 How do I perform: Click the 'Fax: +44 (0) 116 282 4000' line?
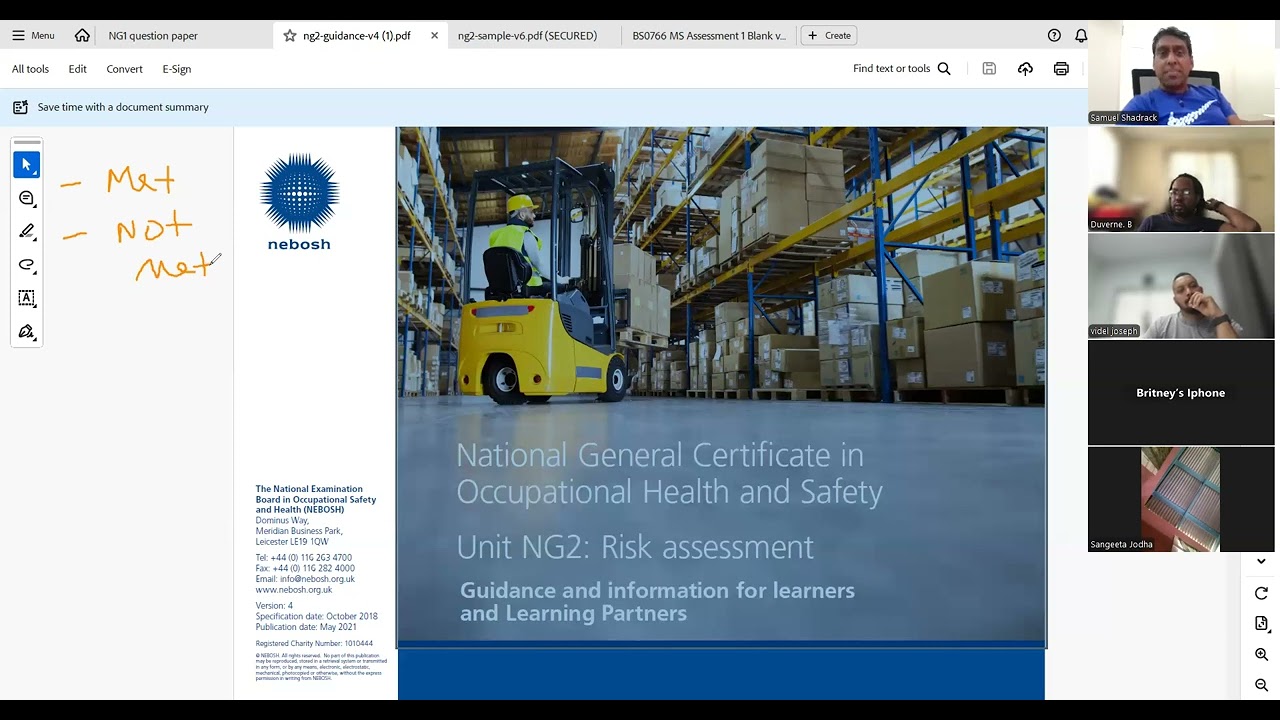(x=305, y=568)
